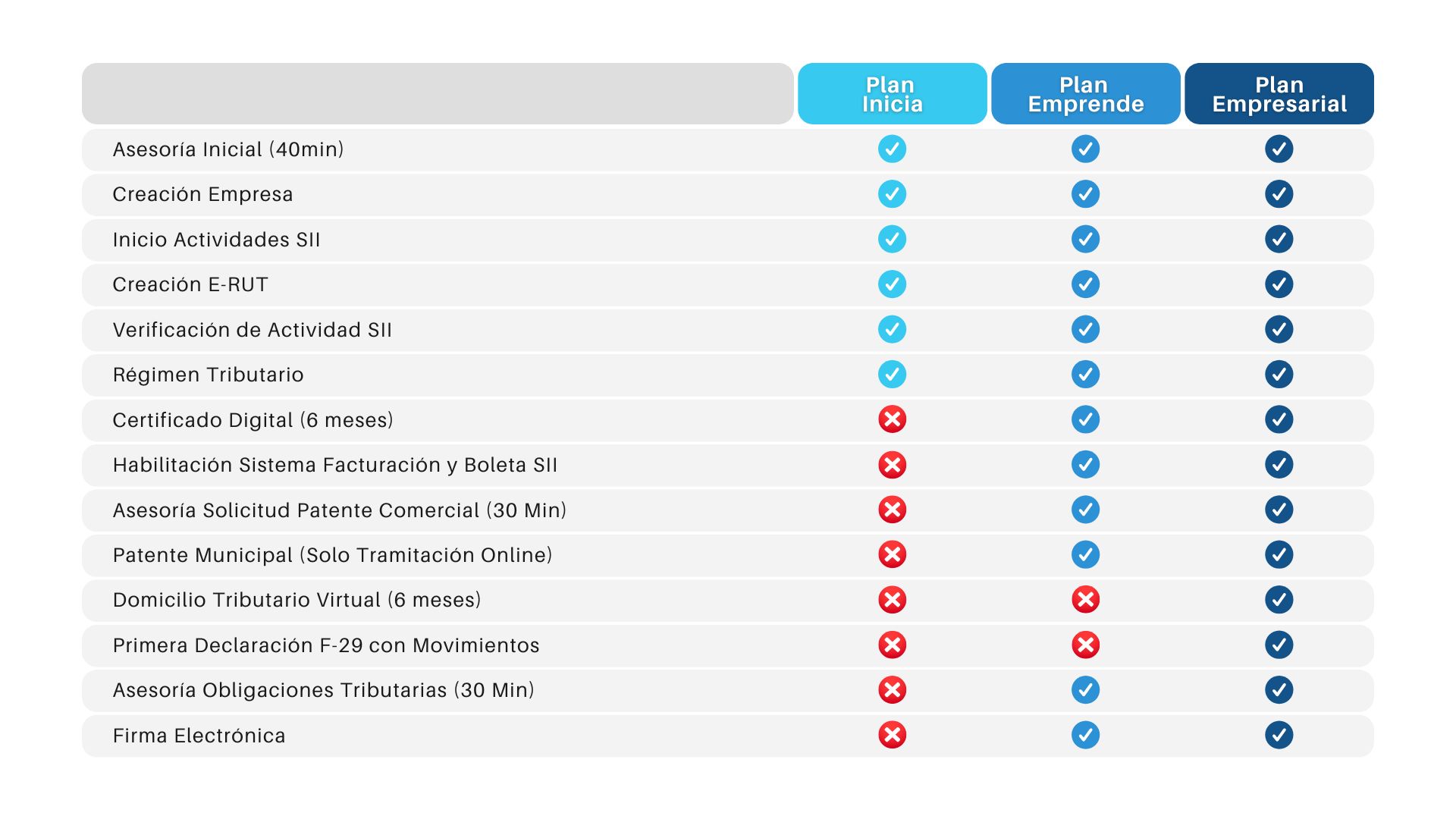Select the Plan Emprende header
1456x819 pixels.
(1085, 94)
